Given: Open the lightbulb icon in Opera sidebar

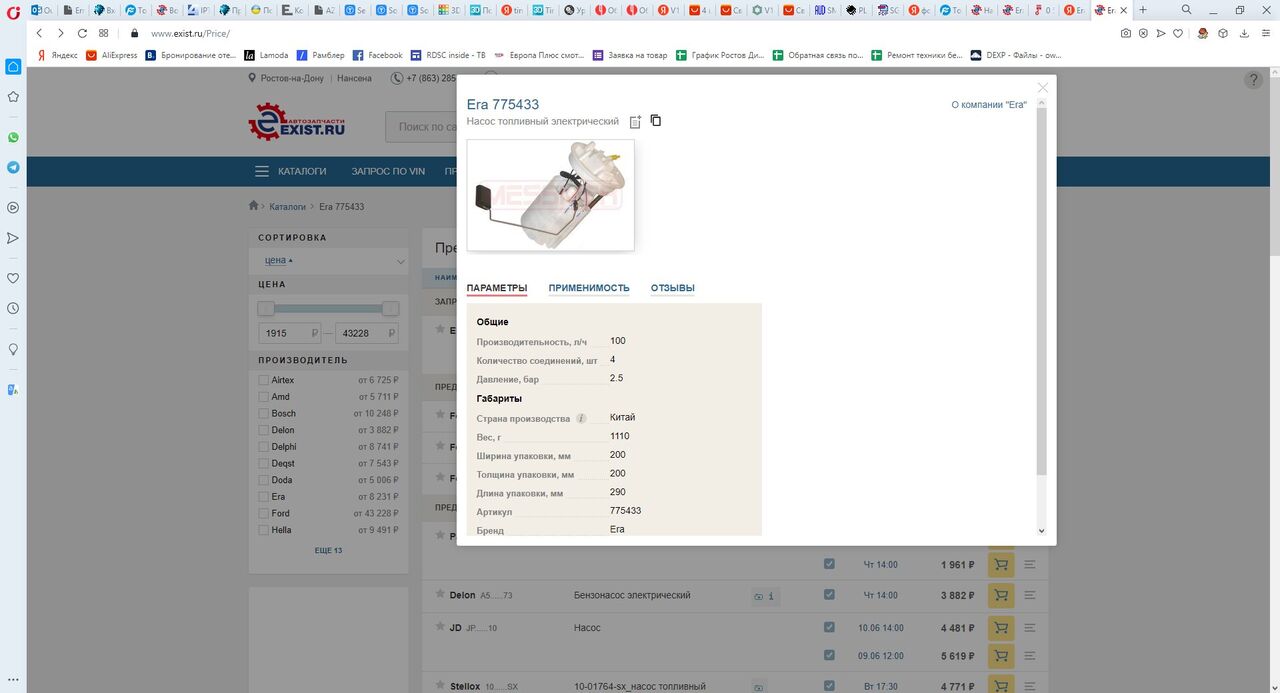Looking at the screenshot, I should pos(13,349).
